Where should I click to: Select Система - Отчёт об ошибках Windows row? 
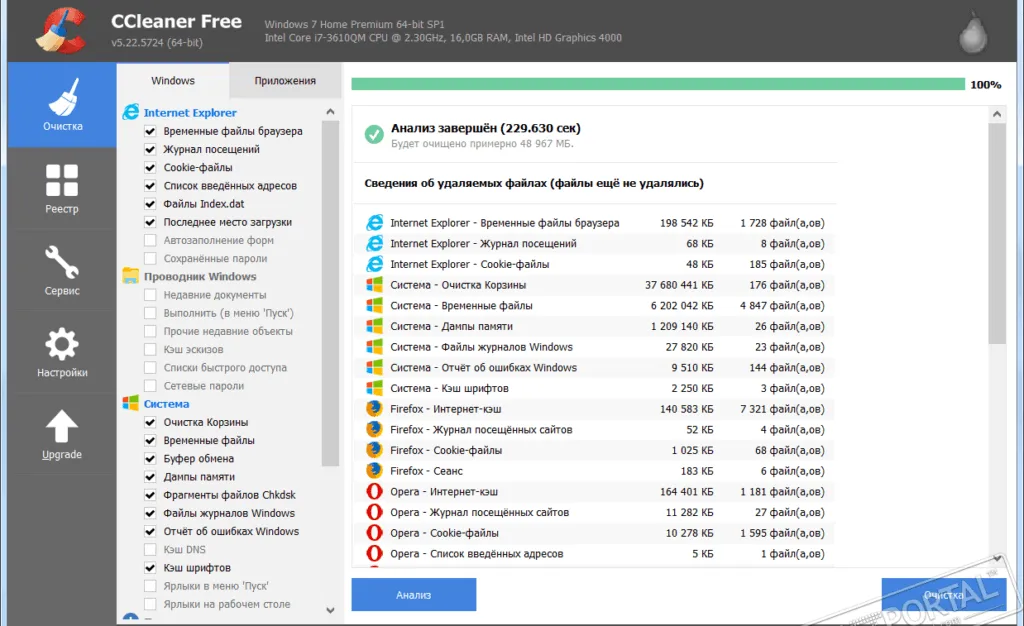(594, 368)
